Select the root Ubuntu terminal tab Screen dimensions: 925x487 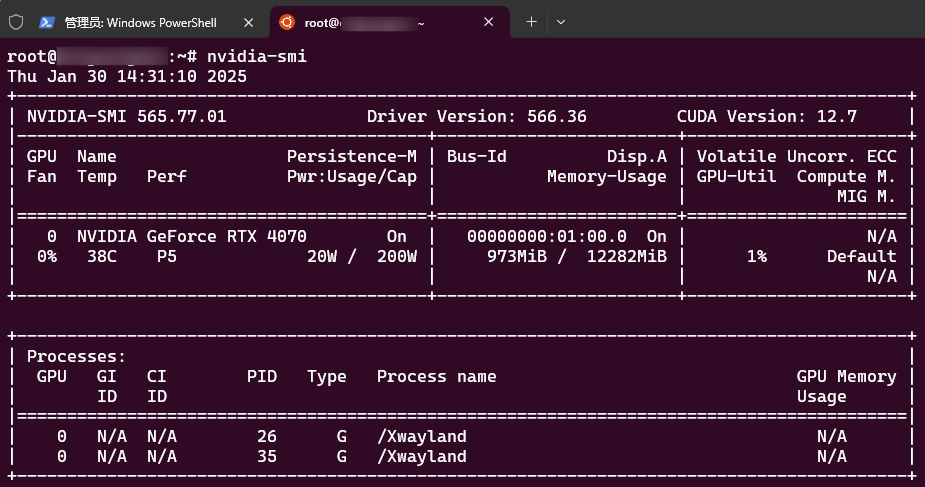[x=380, y=22]
